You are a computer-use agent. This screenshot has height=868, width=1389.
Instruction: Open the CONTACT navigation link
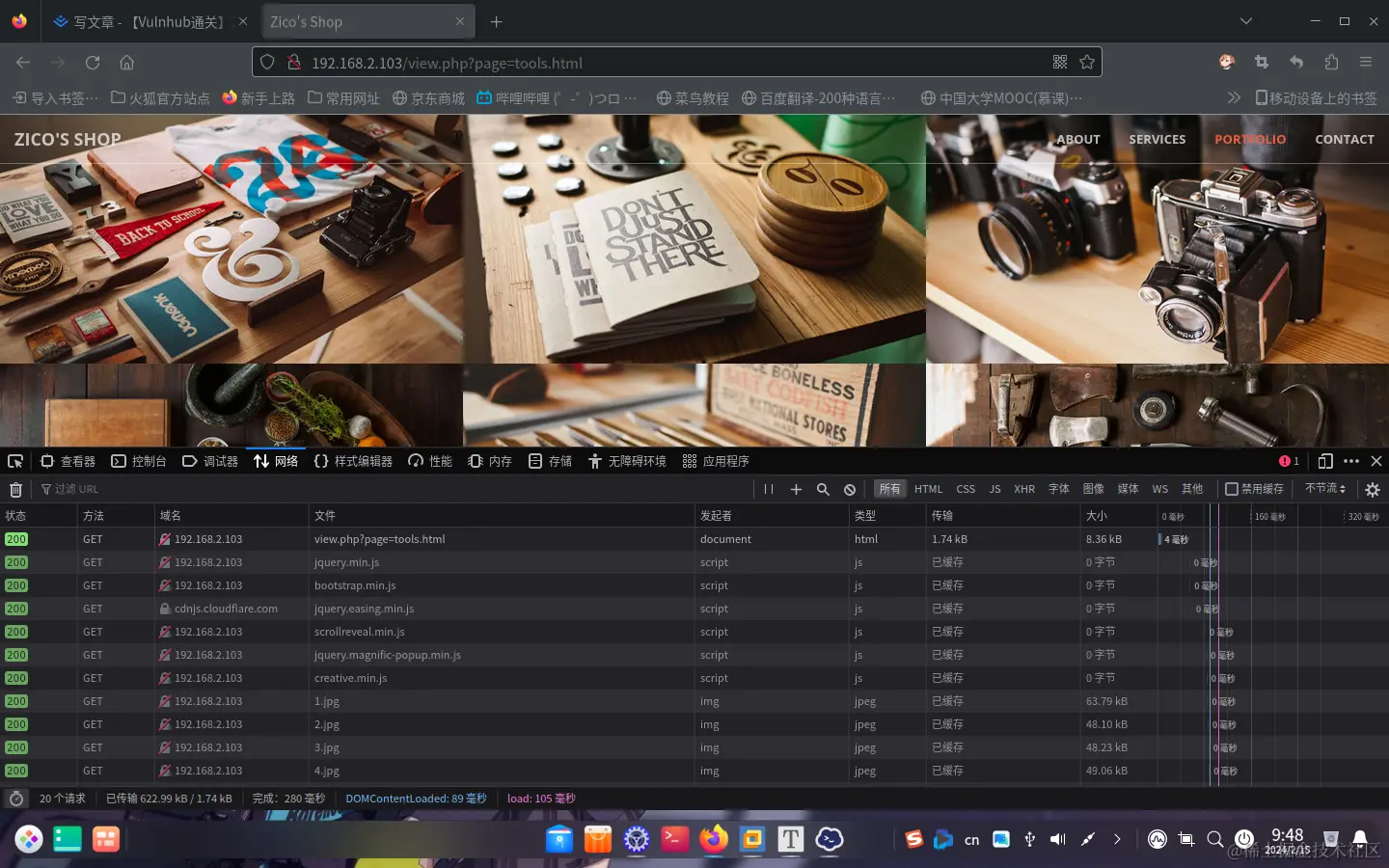[x=1345, y=140]
